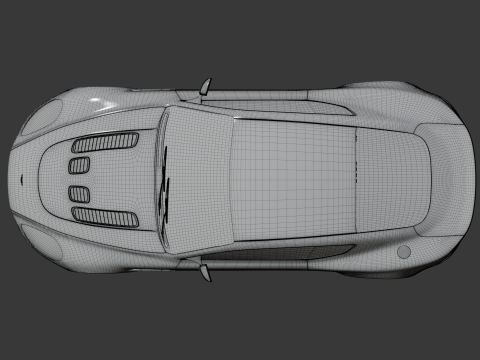The image size is (480, 360).
Task: Select the lower side mirror of the car
Action: [206, 272]
